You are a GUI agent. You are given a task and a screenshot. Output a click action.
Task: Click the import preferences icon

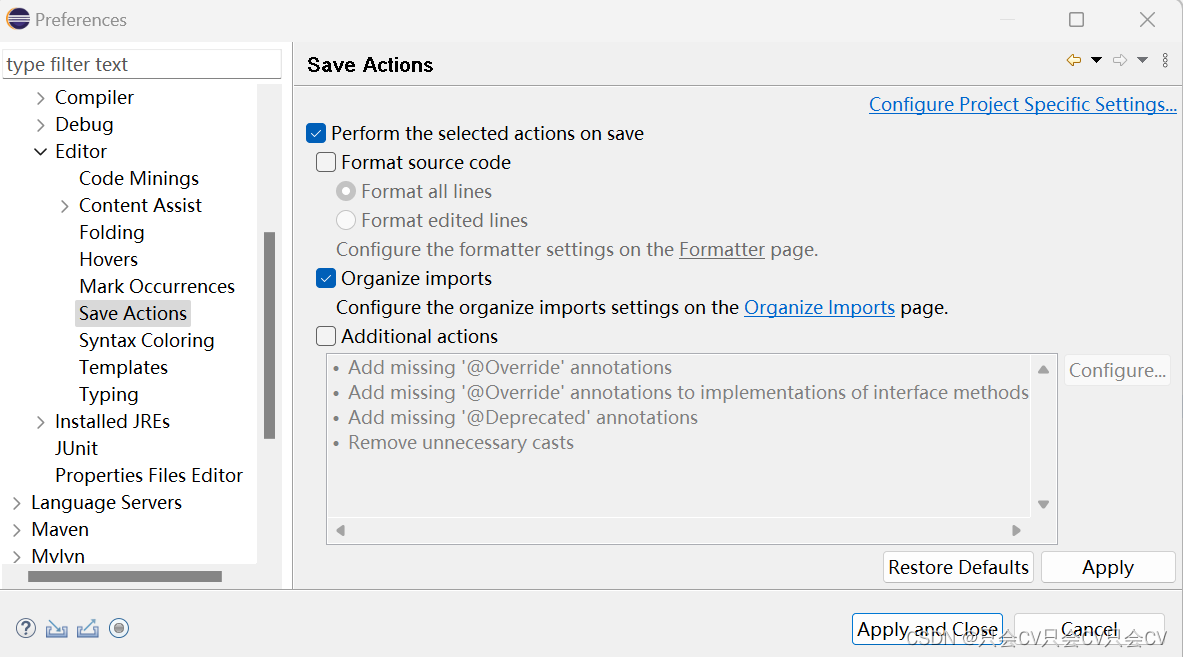(57, 628)
